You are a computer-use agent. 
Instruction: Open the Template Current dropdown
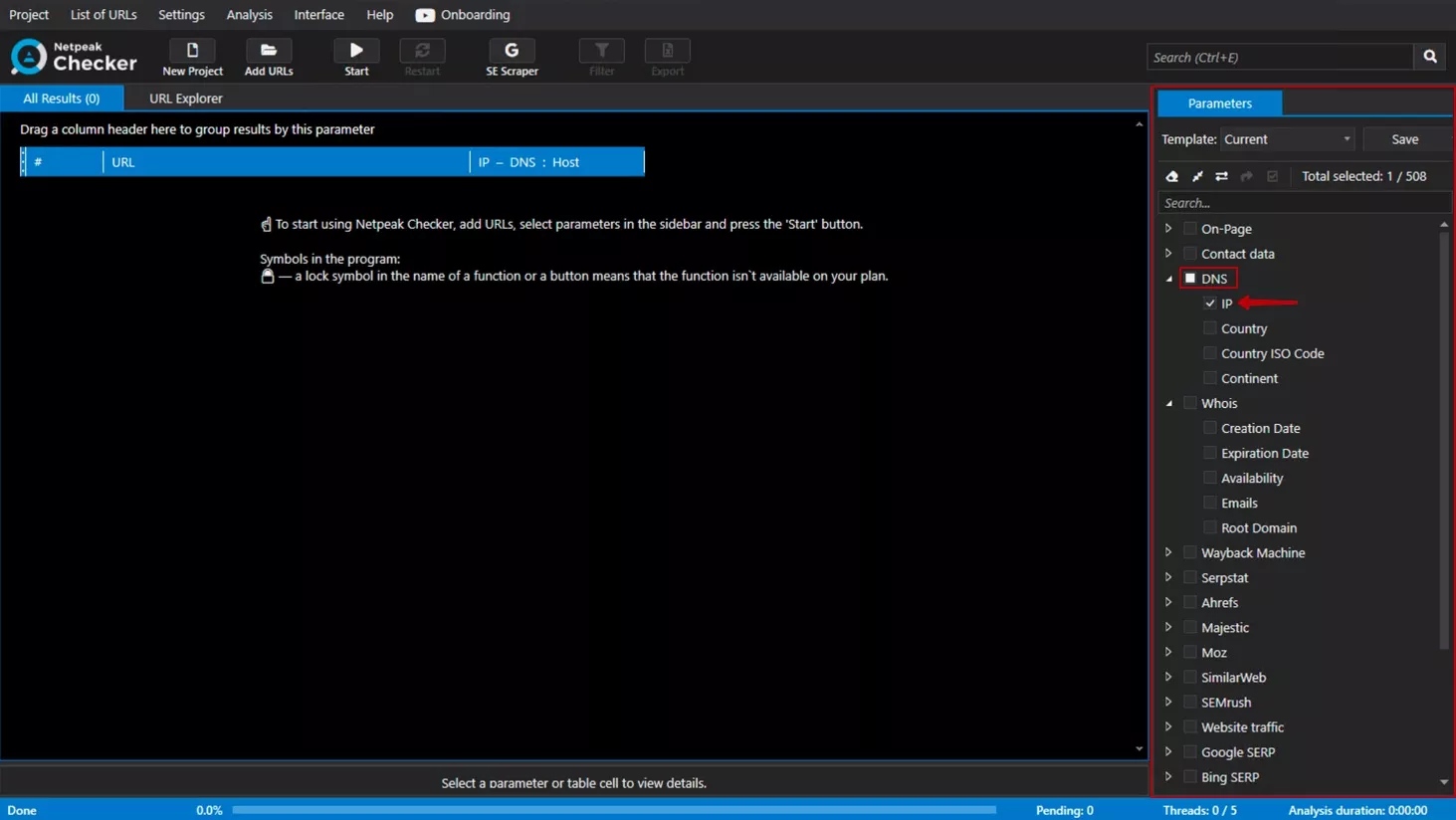(x=1287, y=139)
